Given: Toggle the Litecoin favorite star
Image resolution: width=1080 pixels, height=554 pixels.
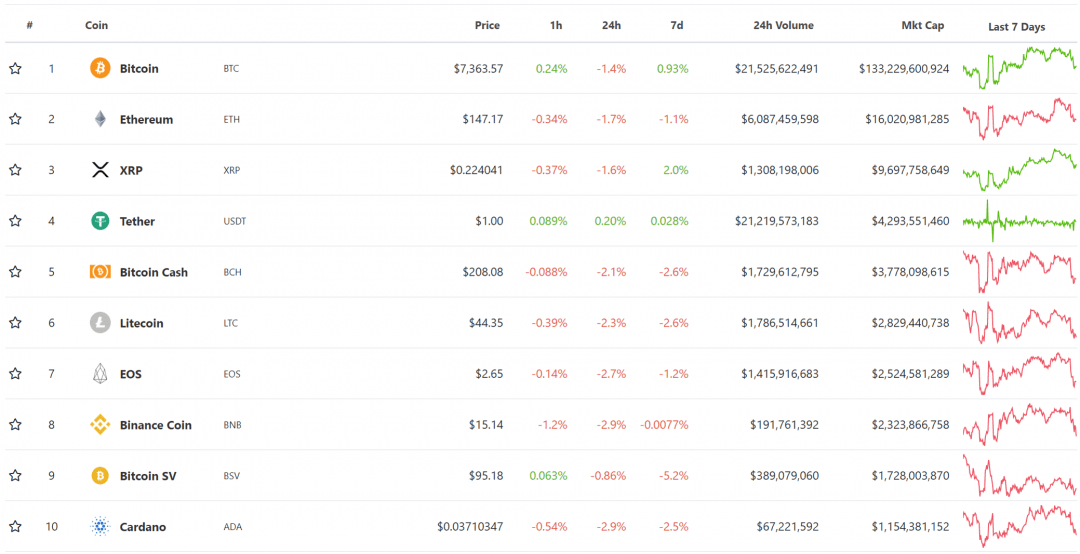Looking at the screenshot, I should click(15, 322).
